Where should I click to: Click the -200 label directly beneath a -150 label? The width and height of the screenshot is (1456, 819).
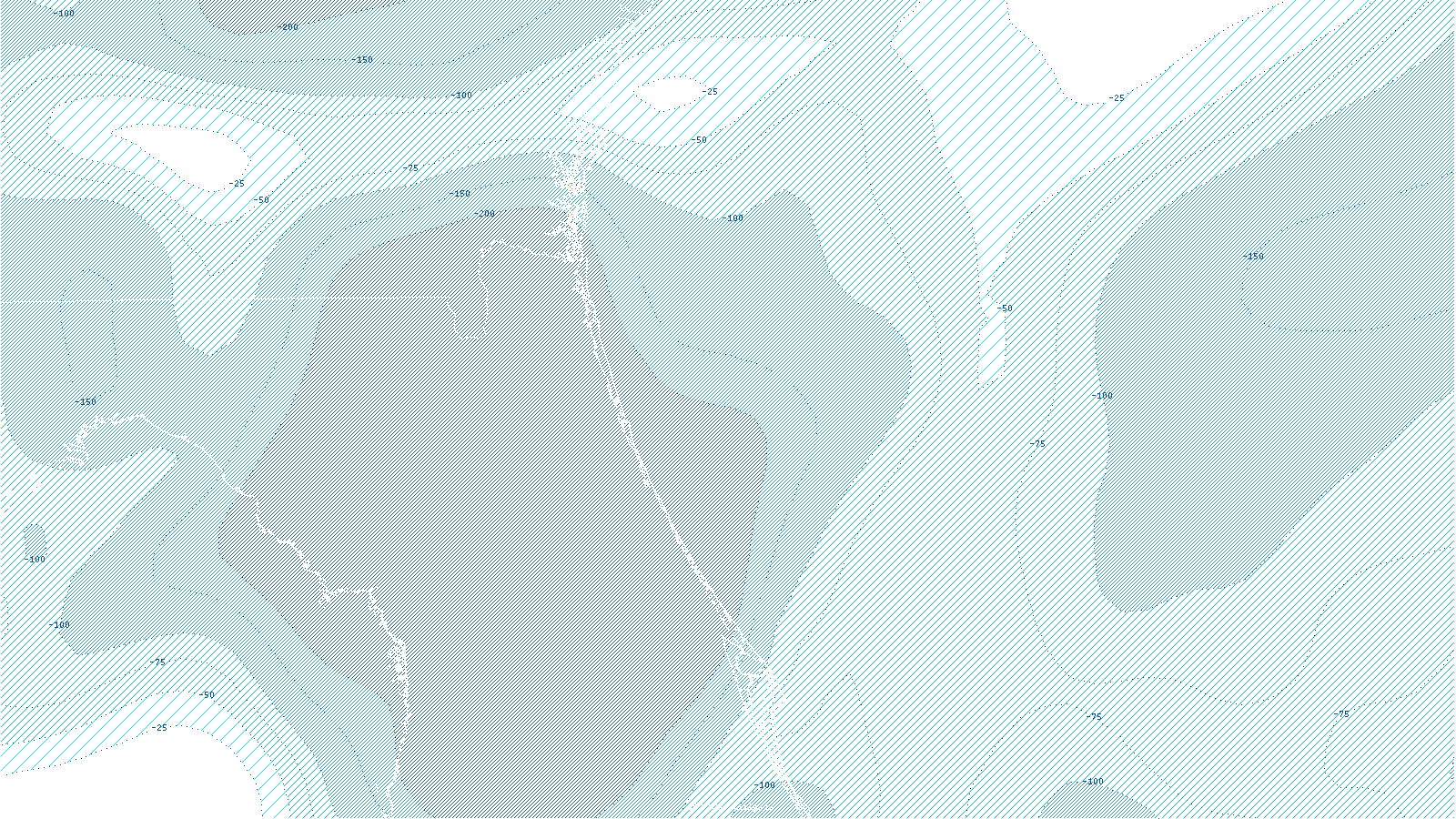485,214
